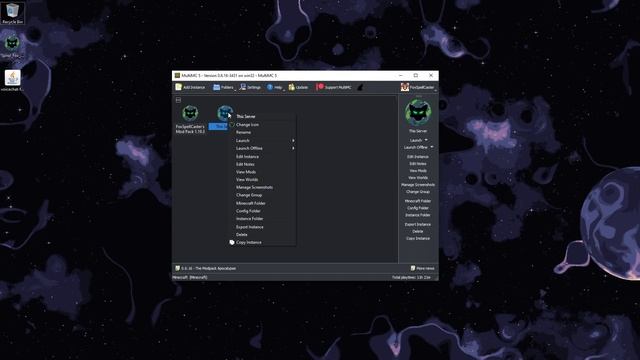Viewport: 640px width, 360px height.
Task: Click Export Instance in side panel
Action: coord(418,224)
